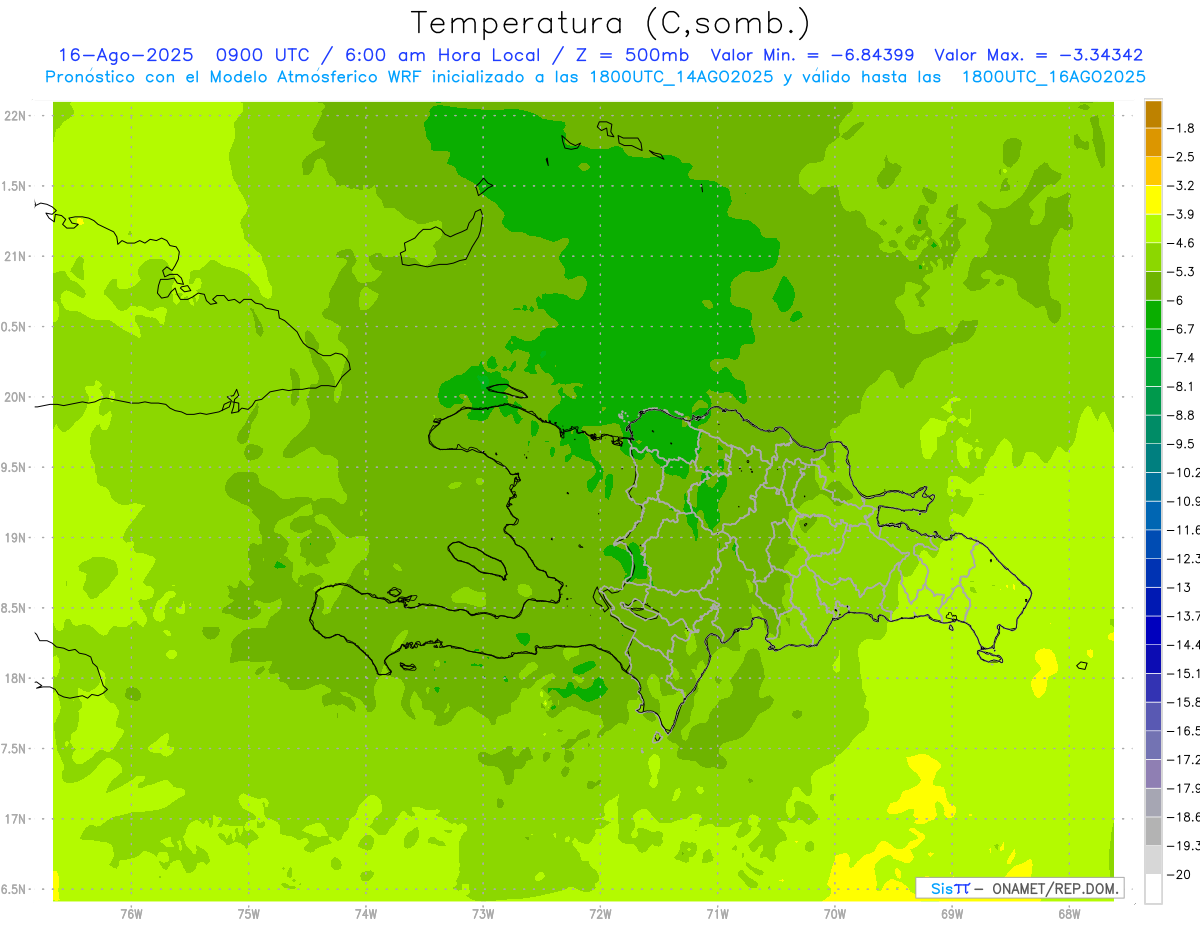Viewport: 1200px width, 927px height.
Task: Click the '-9.5' colorbar value
Action: (x=1181, y=443)
